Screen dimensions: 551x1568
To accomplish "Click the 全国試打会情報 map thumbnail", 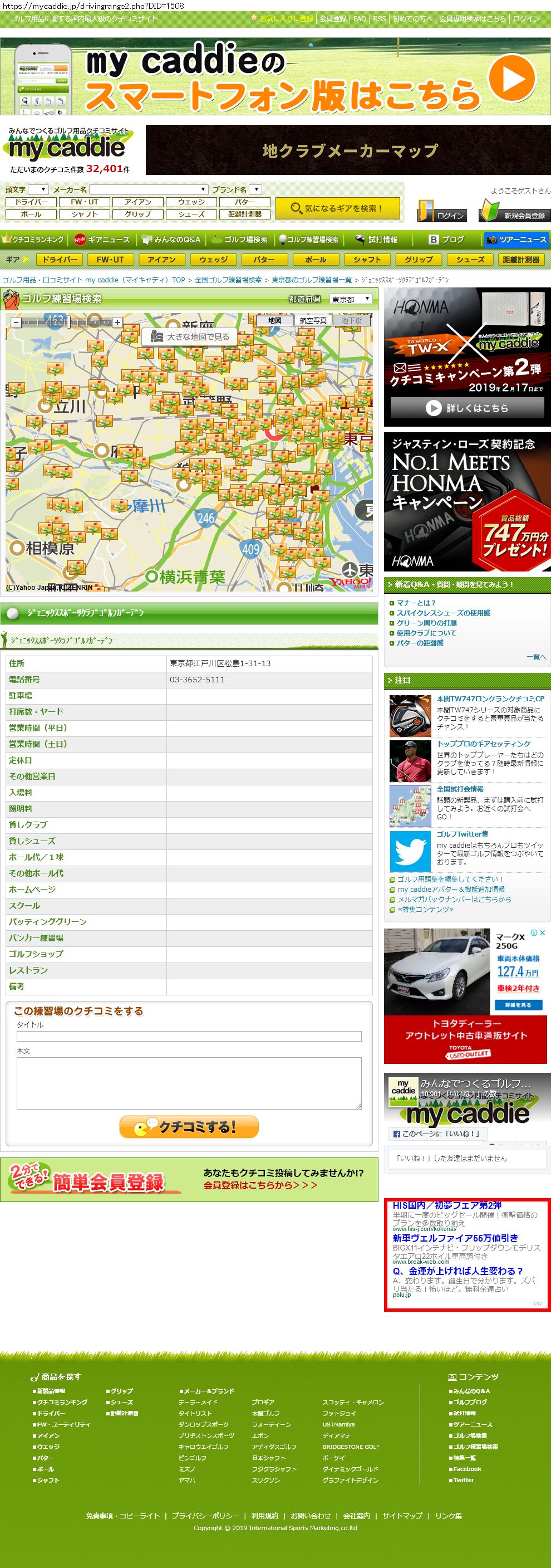I will [x=410, y=805].
